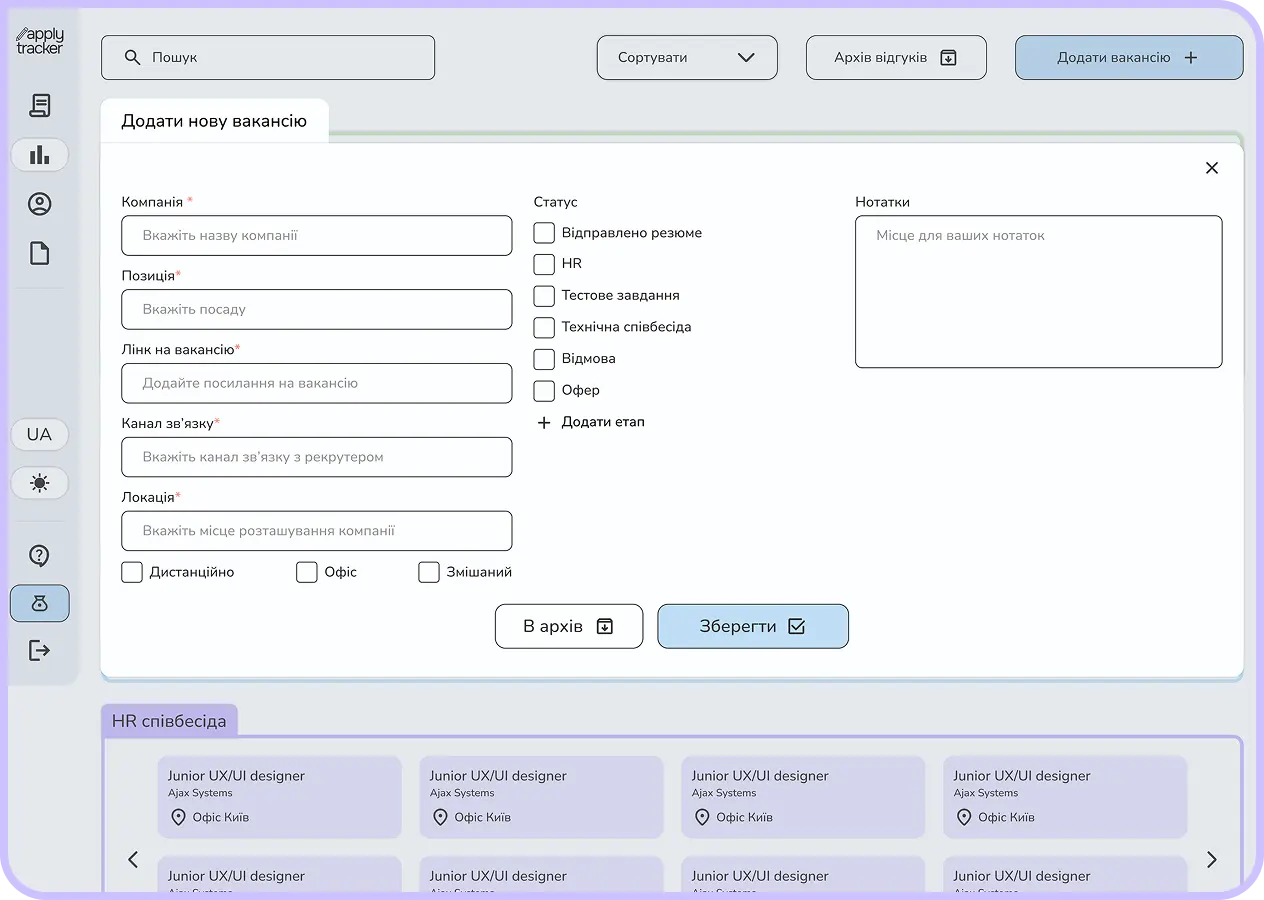
Task: Toggle the light theme sun icon
Action: [x=40, y=483]
